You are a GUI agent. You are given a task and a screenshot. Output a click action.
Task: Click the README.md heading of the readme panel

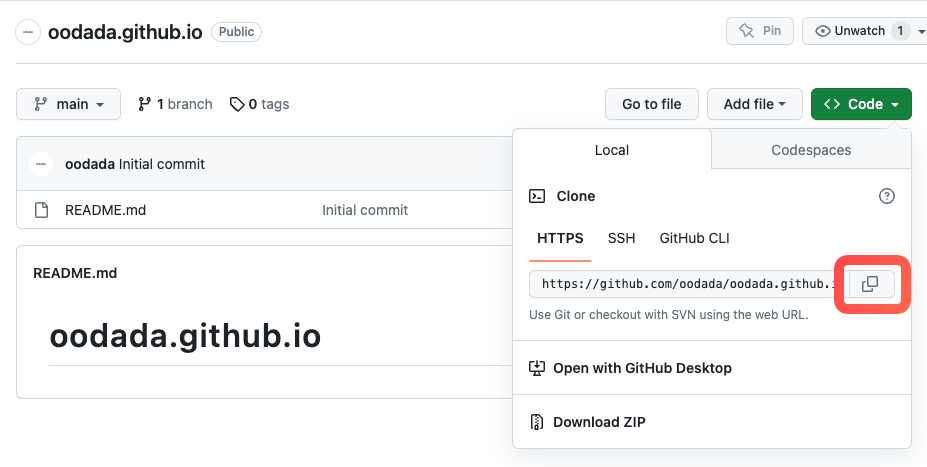[x=75, y=273]
